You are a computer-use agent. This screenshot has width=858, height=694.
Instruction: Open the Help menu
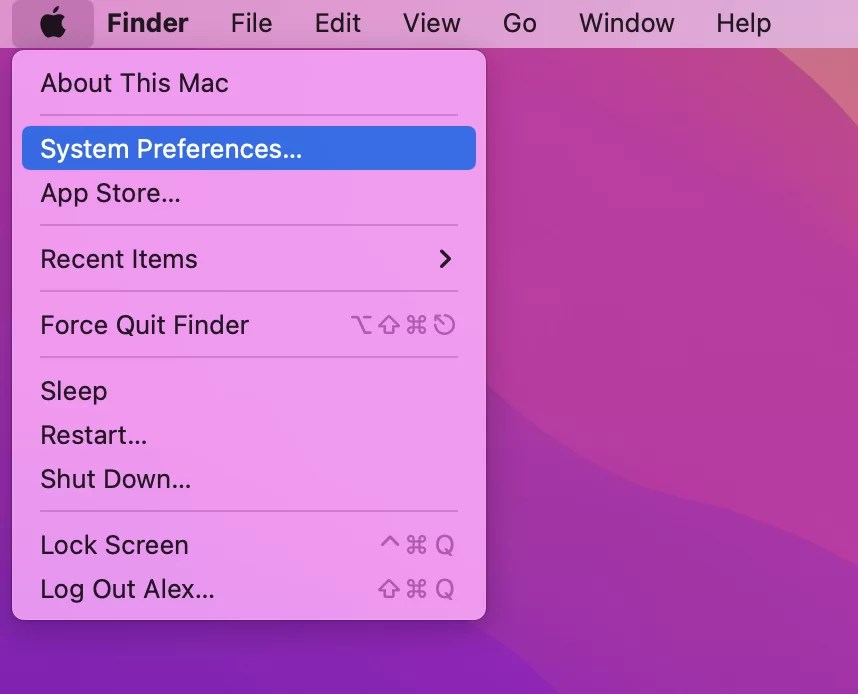tap(743, 23)
